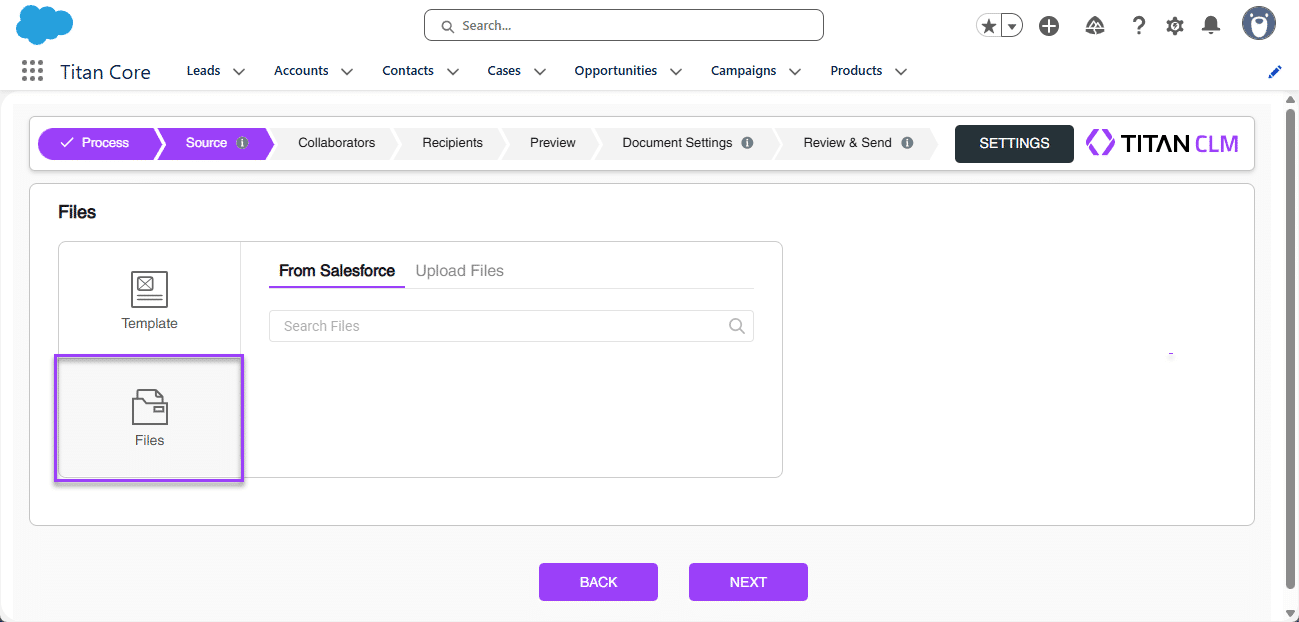The image size is (1299, 622).
Task: Expand the Leads navigation chevron
Action: coord(239,72)
